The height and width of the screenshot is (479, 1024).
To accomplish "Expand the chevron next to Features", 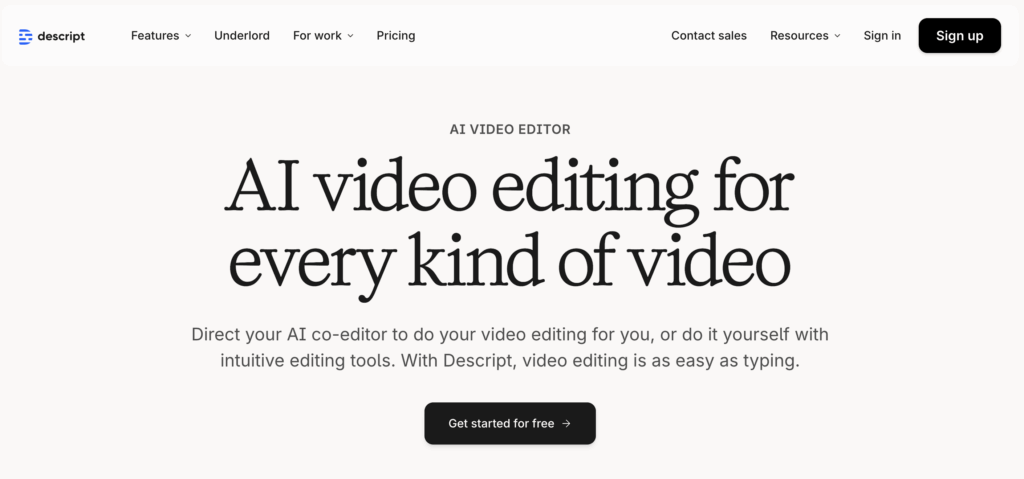I will coord(188,36).
